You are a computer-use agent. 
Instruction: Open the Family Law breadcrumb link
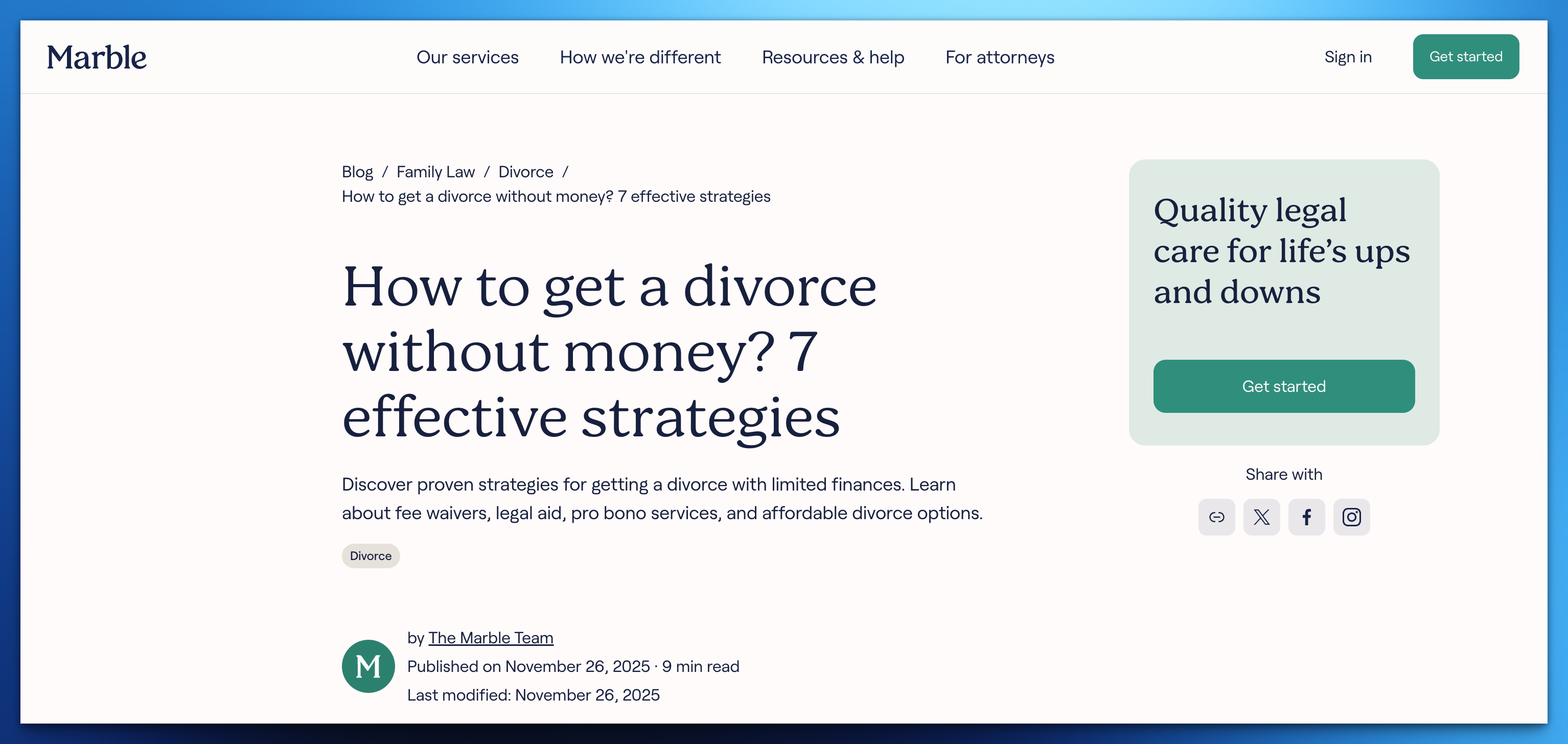(435, 172)
